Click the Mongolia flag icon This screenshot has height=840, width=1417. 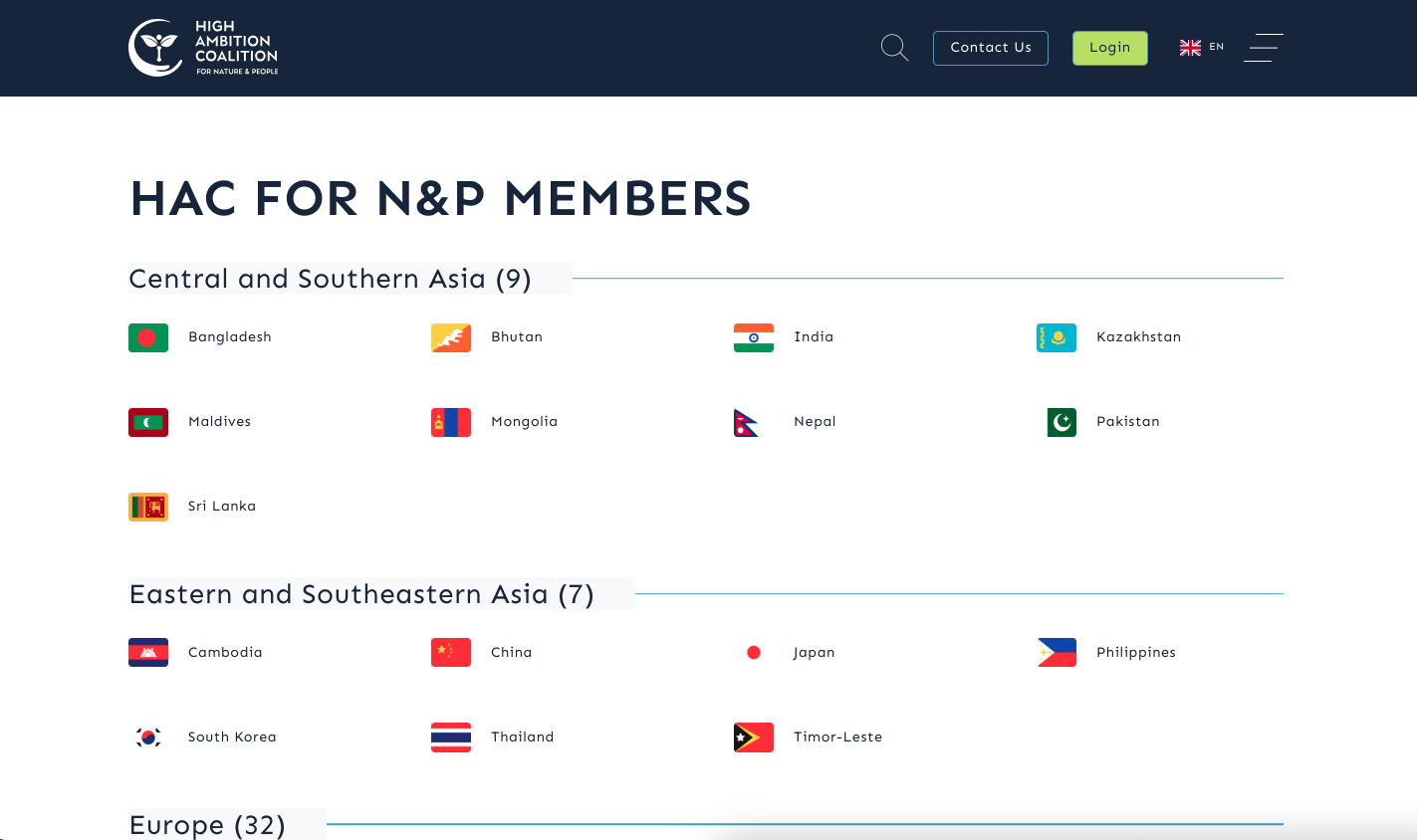(451, 422)
